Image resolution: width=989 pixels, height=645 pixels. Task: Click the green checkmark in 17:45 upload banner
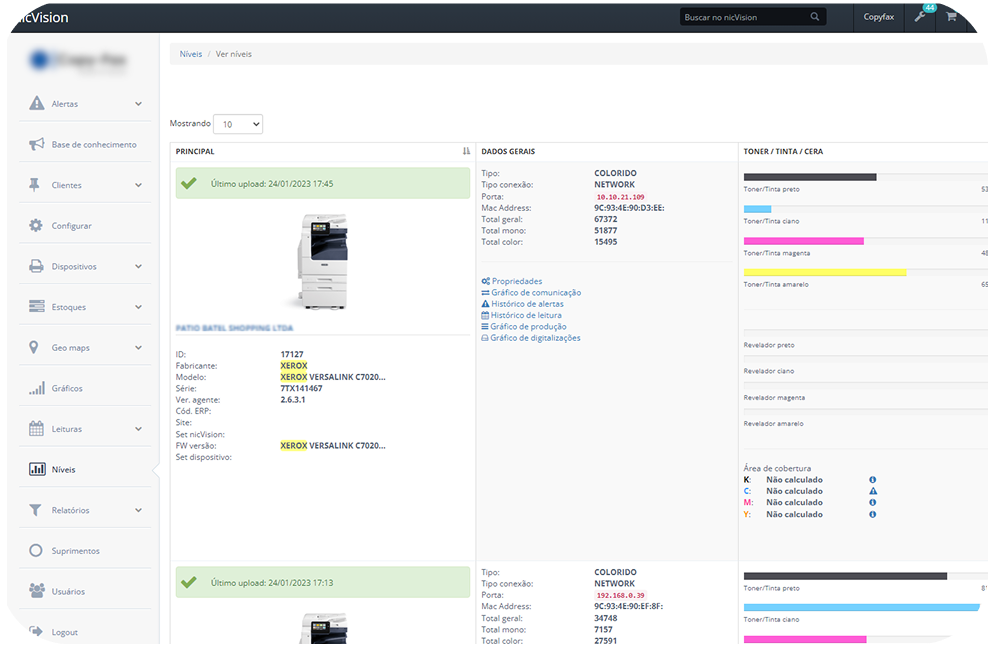(189, 183)
